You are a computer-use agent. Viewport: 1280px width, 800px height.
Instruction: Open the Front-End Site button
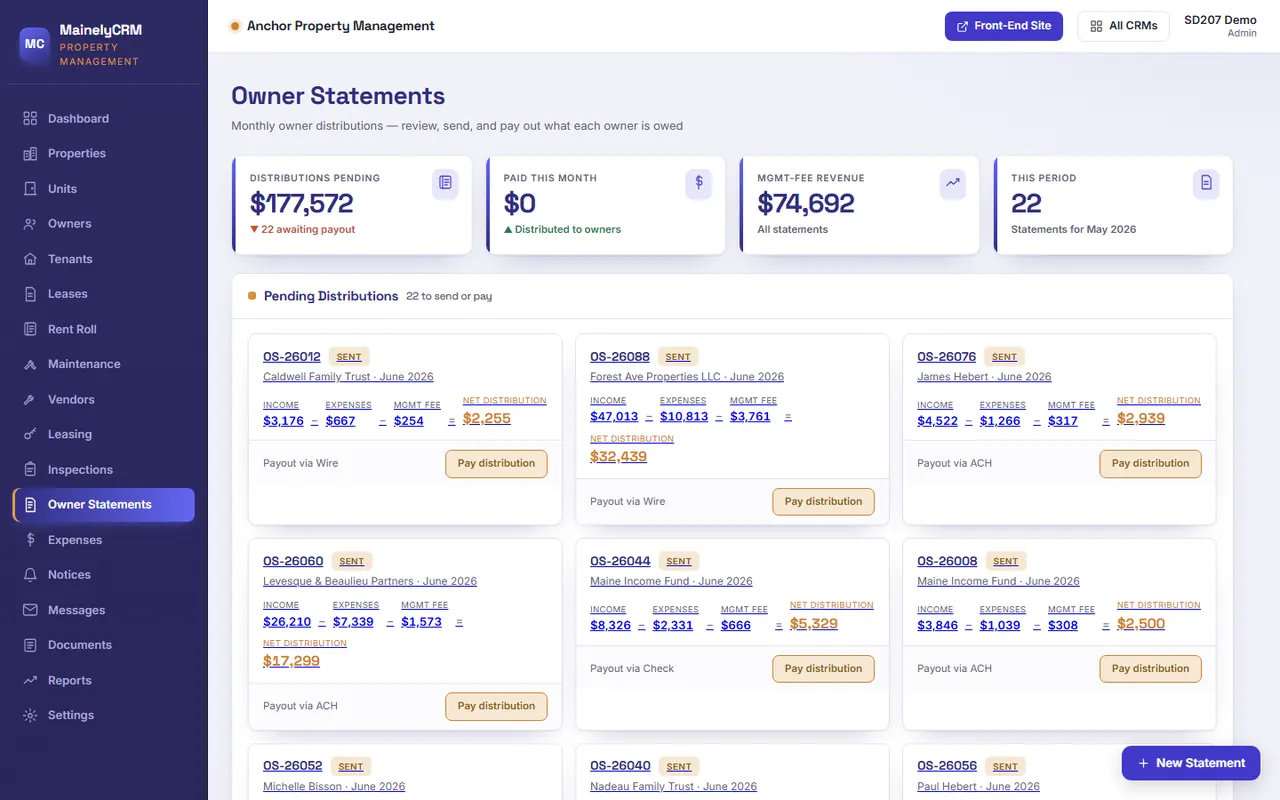[1003, 26]
